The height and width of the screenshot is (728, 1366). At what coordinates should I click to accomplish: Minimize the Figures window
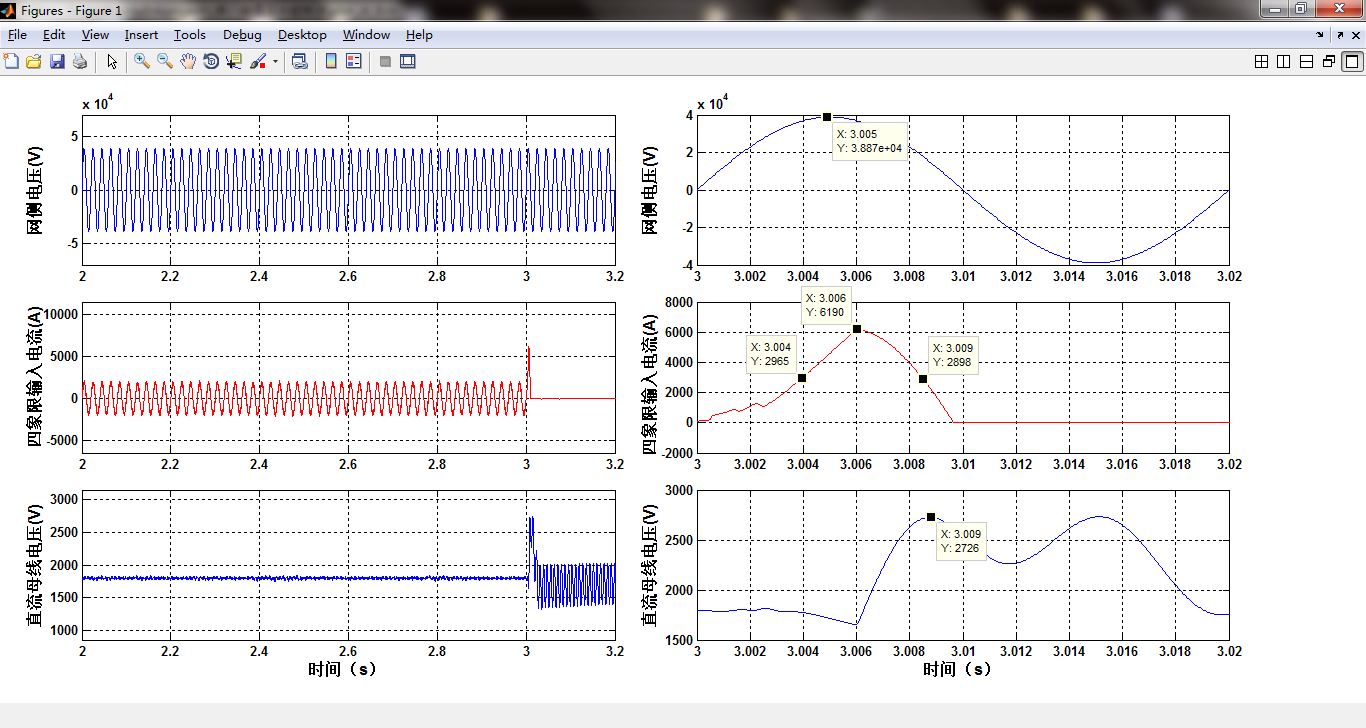[x=1273, y=8]
